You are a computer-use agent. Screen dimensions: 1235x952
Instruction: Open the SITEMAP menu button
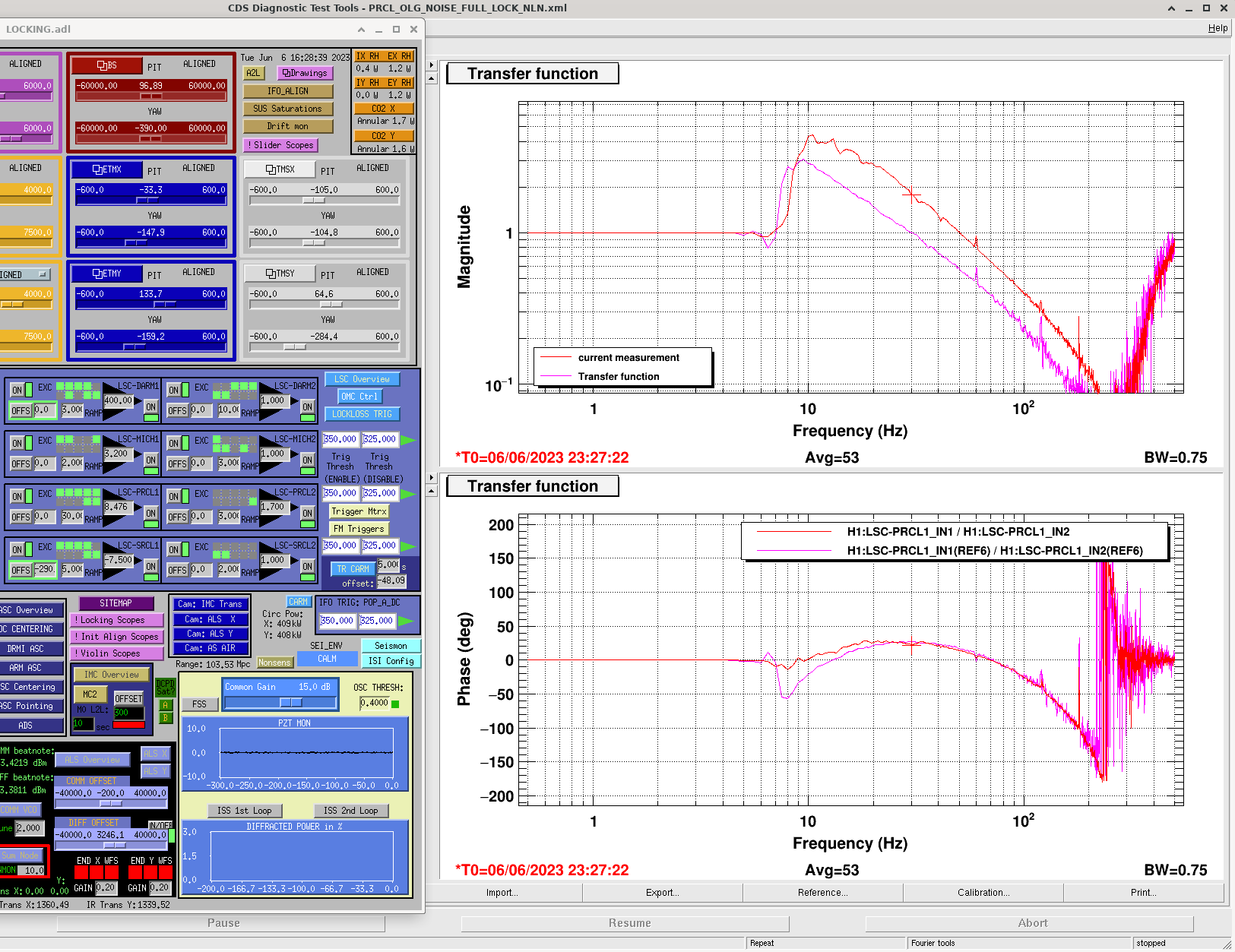click(x=116, y=603)
